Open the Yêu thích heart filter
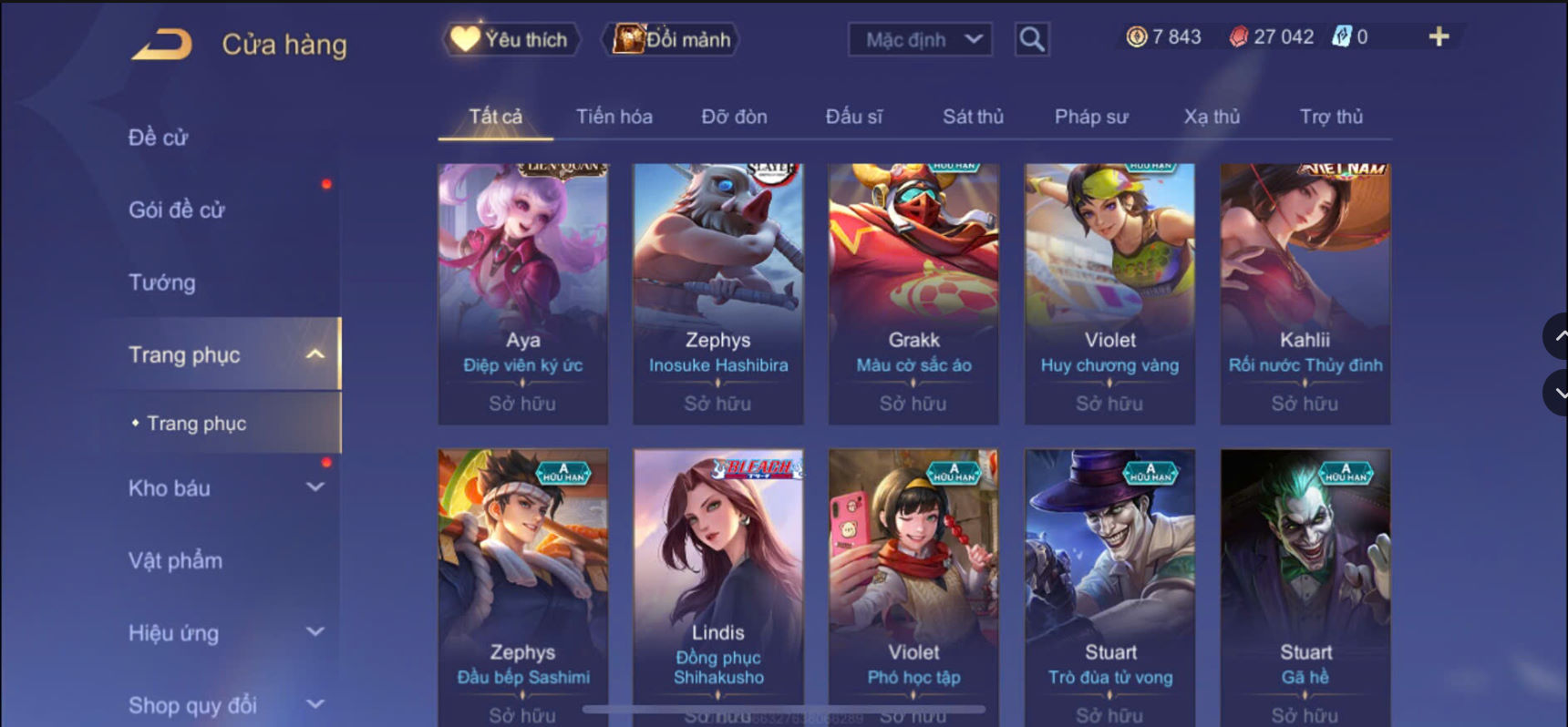The image size is (1568, 727). click(x=511, y=39)
